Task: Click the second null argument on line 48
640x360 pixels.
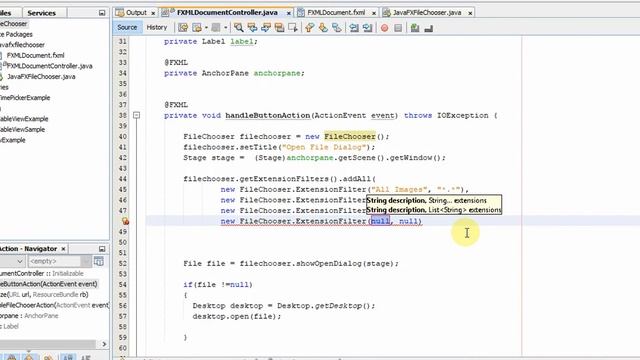Action: tap(409, 221)
